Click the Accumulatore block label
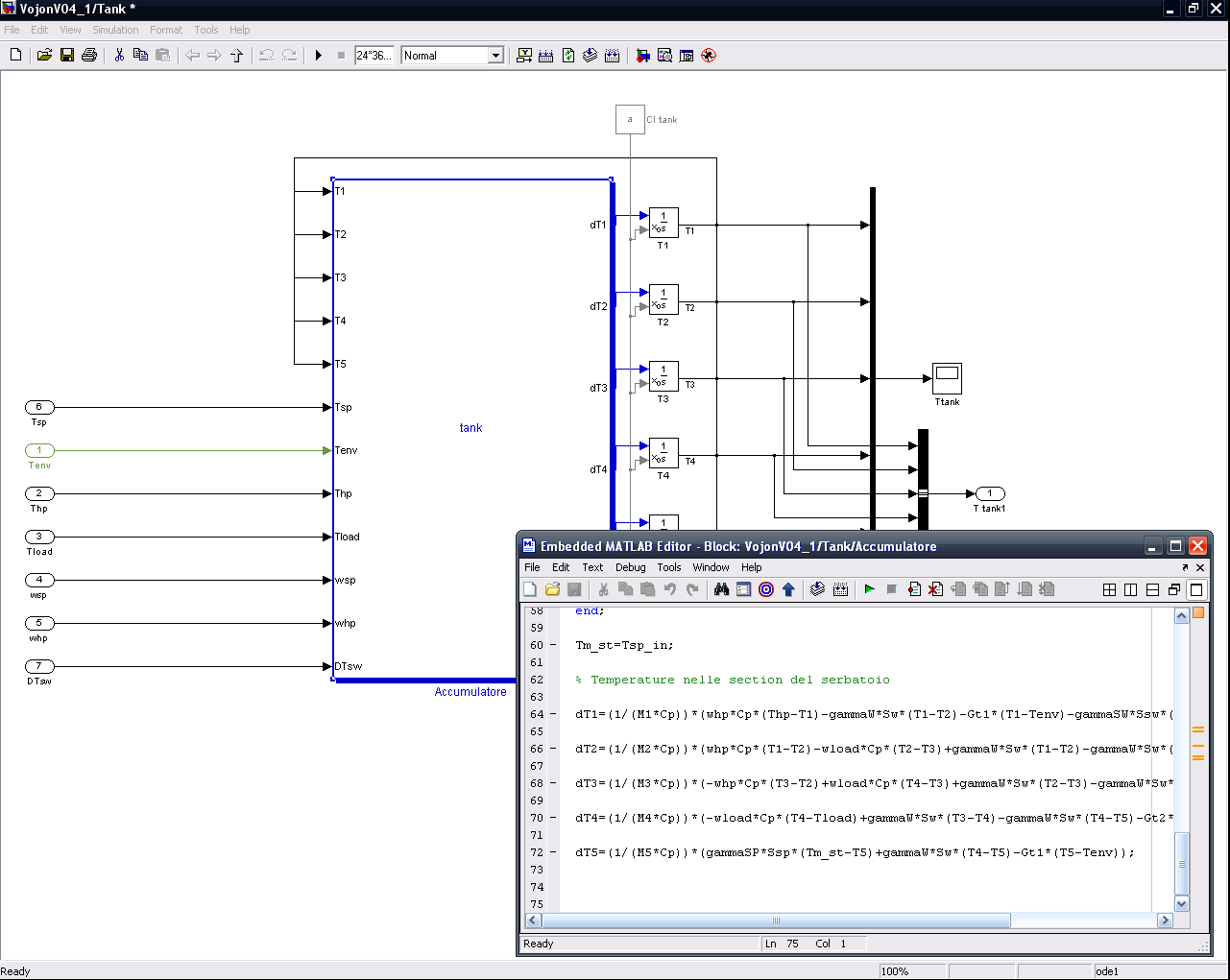The width and height of the screenshot is (1230, 980). click(x=470, y=692)
